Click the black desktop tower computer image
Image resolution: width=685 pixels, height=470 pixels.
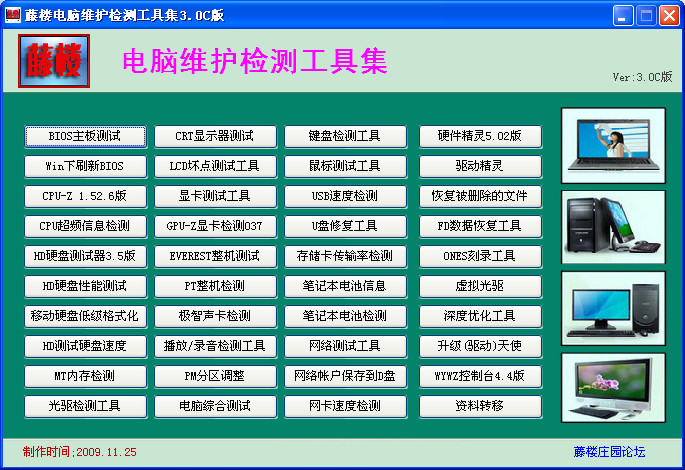(x=613, y=226)
